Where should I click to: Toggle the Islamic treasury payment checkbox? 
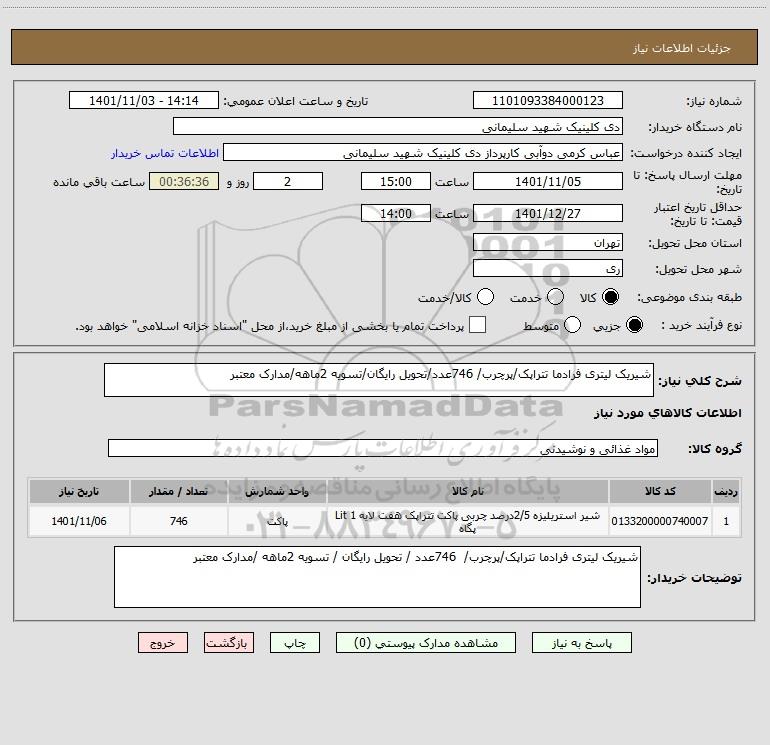click(477, 325)
